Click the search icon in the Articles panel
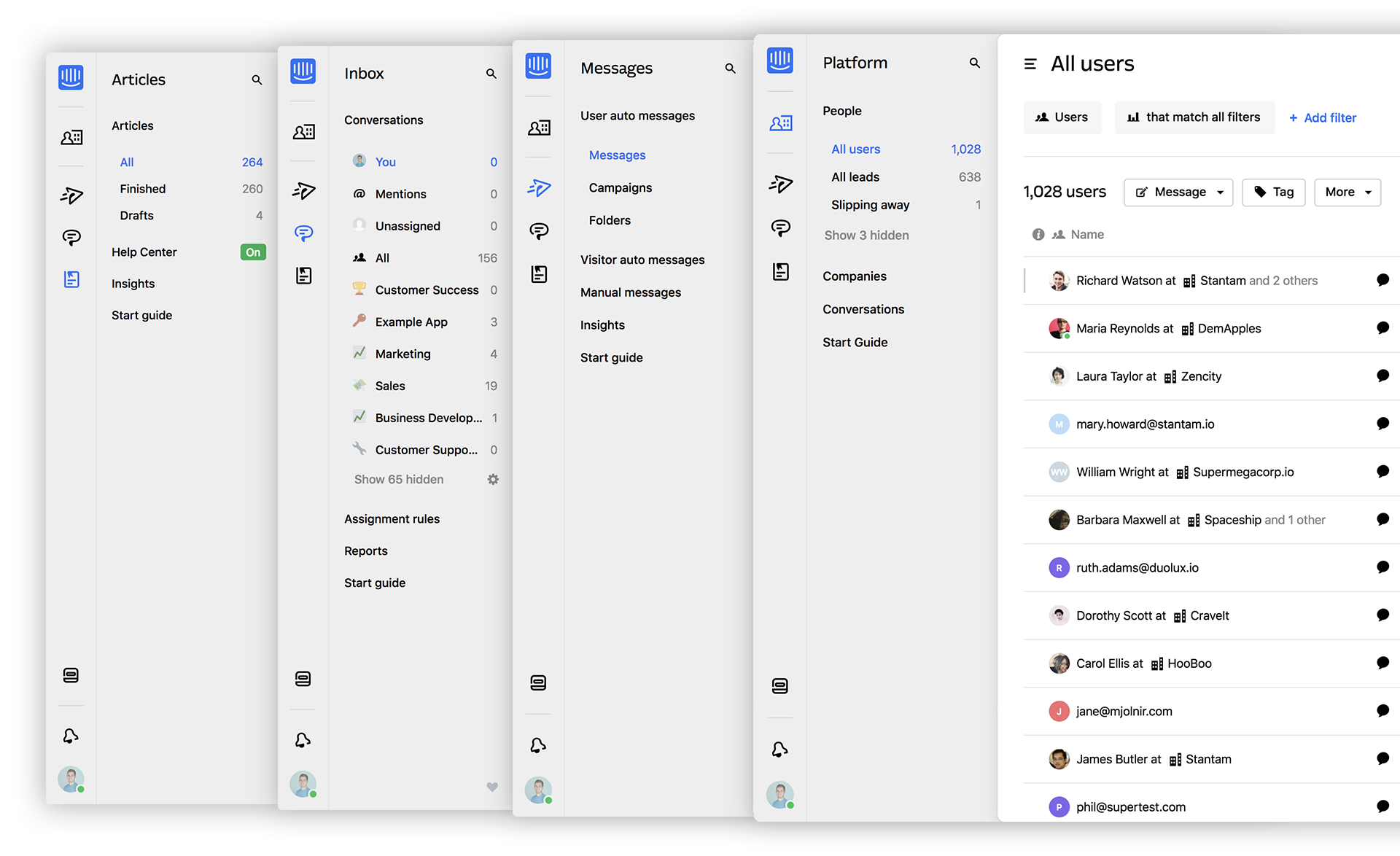1400x856 pixels. click(x=257, y=80)
